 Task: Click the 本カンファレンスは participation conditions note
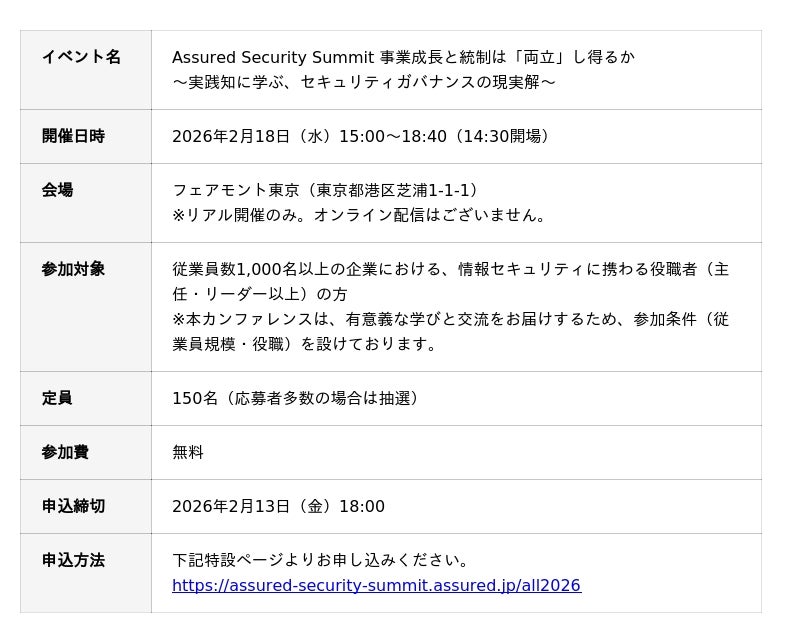(450, 319)
